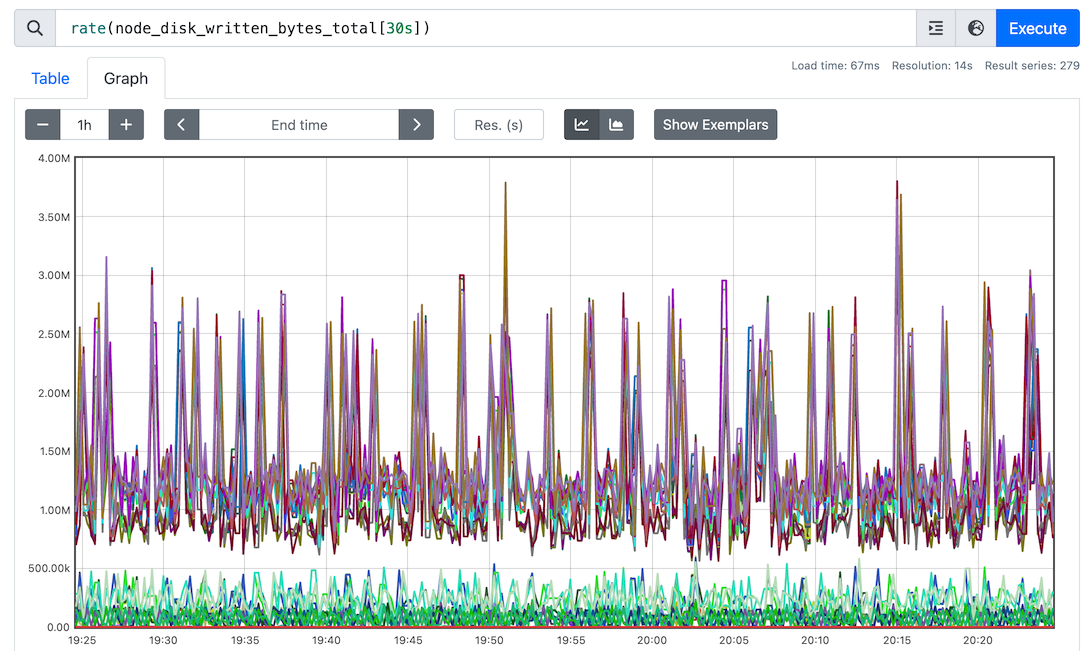Click the graph spike near 19:51

point(506,184)
